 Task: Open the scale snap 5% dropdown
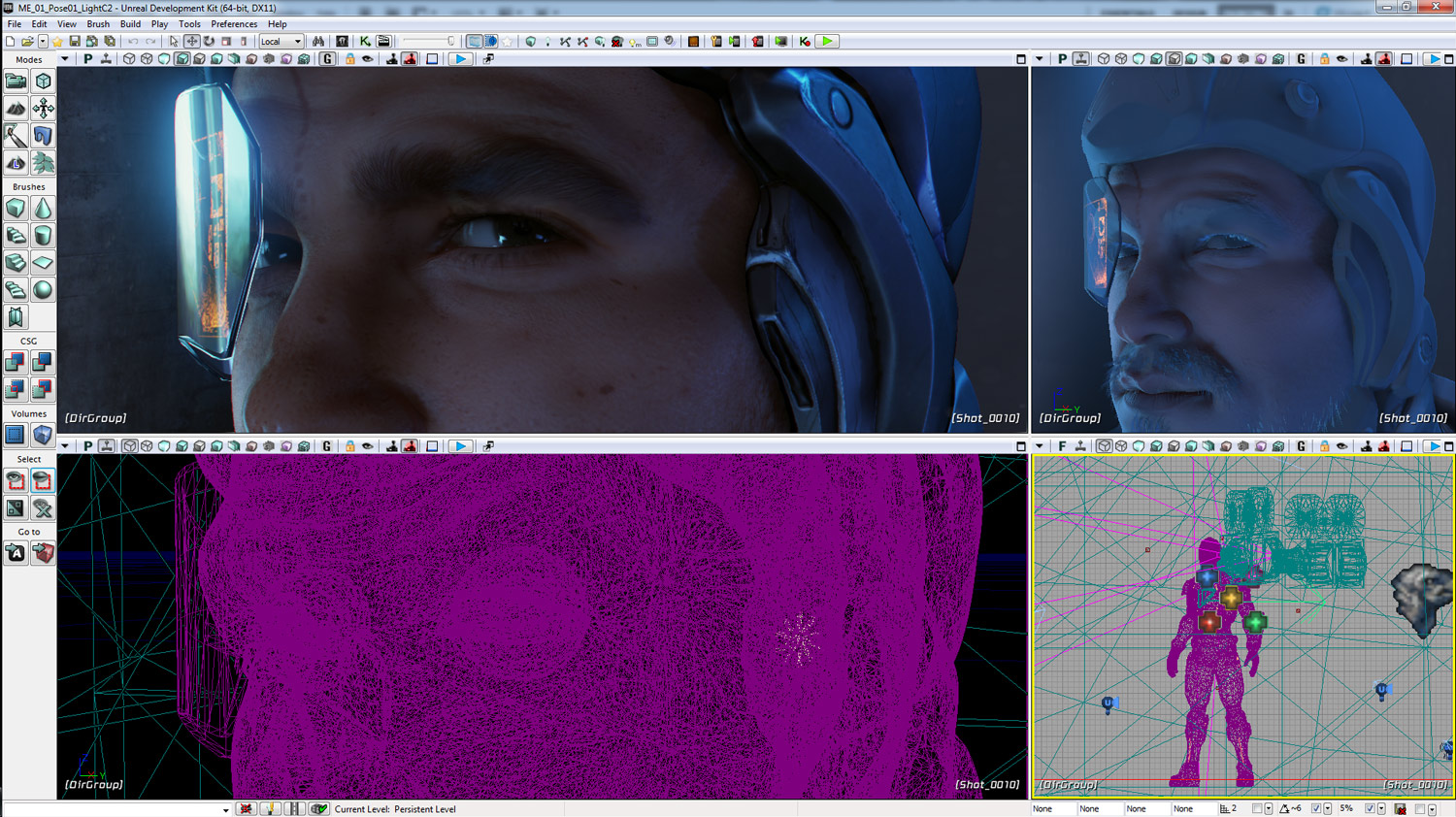coord(1381,809)
